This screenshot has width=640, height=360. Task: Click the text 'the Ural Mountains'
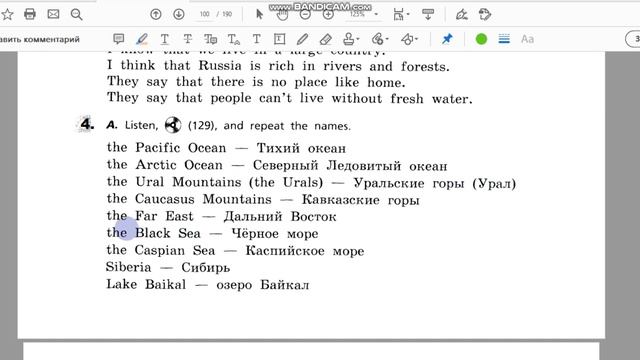pyautogui.click(x=174, y=182)
